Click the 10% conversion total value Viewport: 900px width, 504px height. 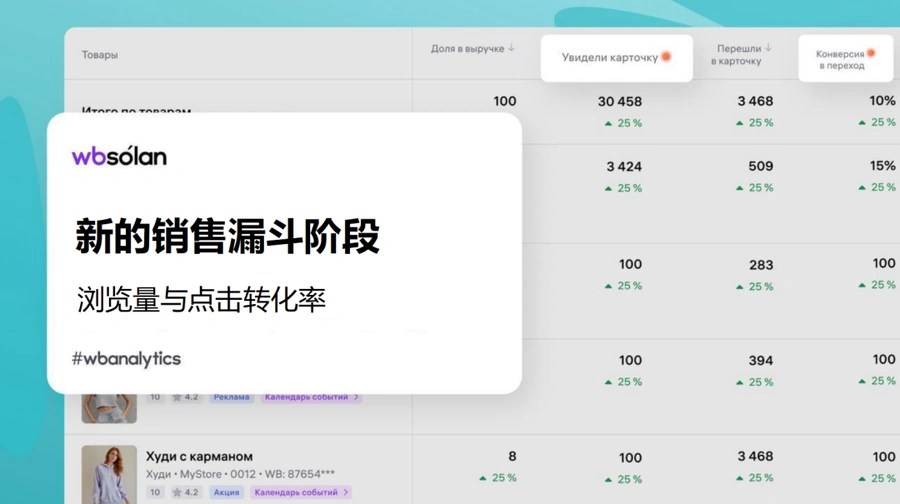[882, 100]
